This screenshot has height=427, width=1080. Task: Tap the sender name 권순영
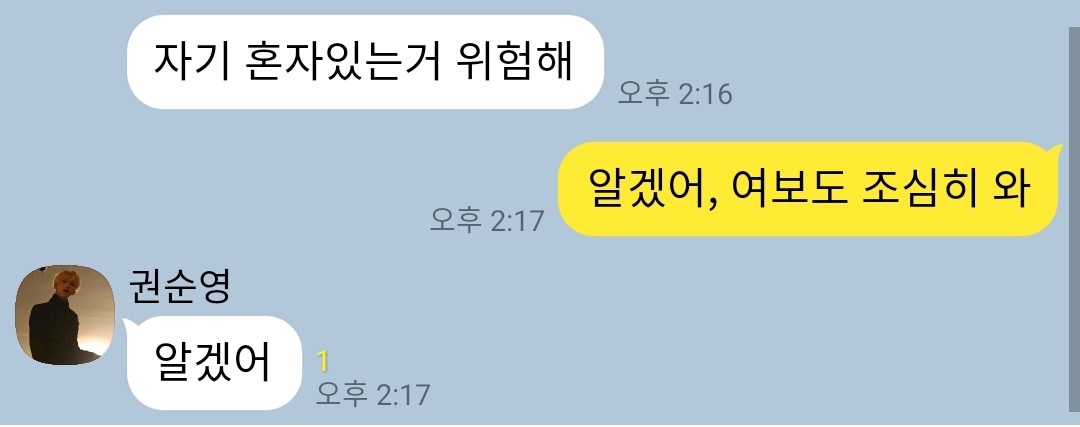(x=179, y=287)
